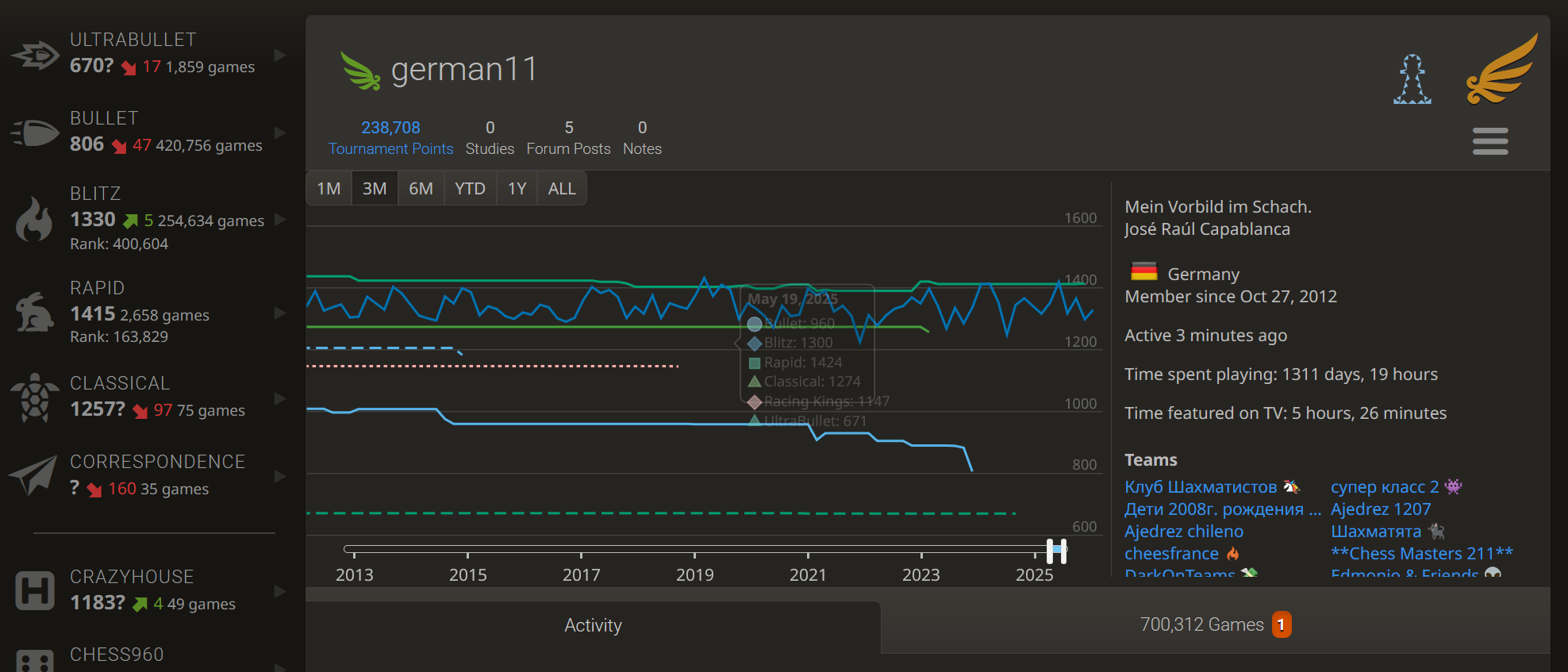The width and height of the screenshot is (1568, 672).
Task: Select the YTD chart range
Action: click(x=470, y=189)
